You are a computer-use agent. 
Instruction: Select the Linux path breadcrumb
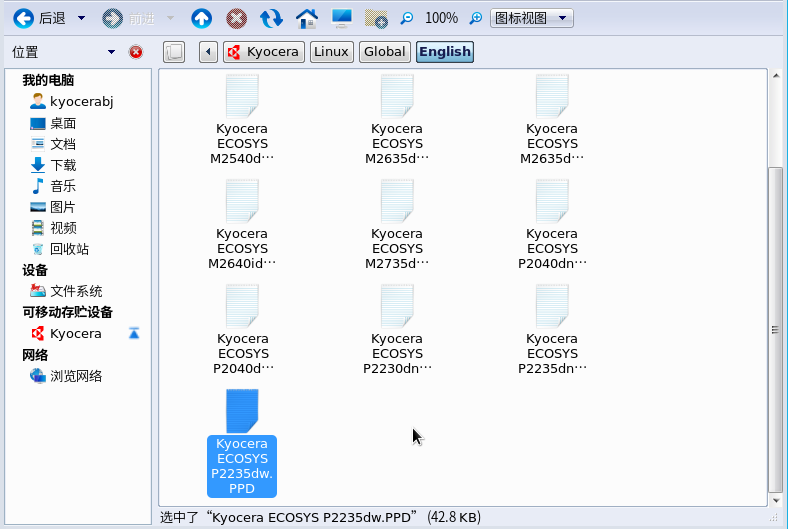pos(331,52)
